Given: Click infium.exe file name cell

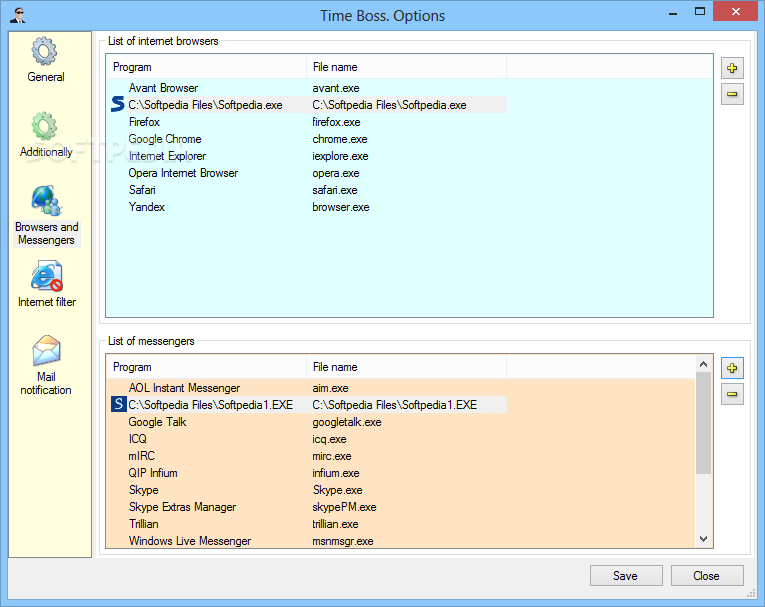Looking at the screenshot, I should (336, 473).
